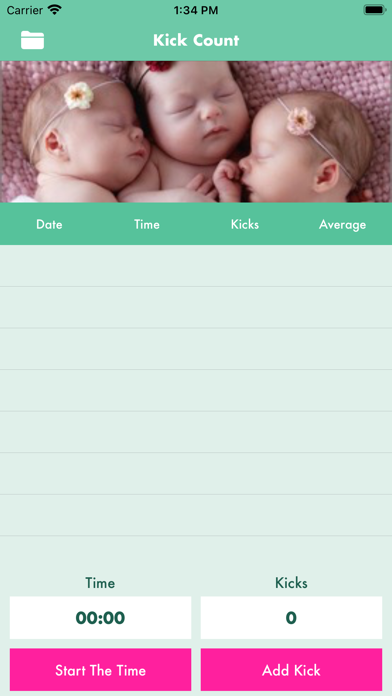Select the second empty table row
The width and height of the screenshot is (392, 696).
click(x=196, y=308)
